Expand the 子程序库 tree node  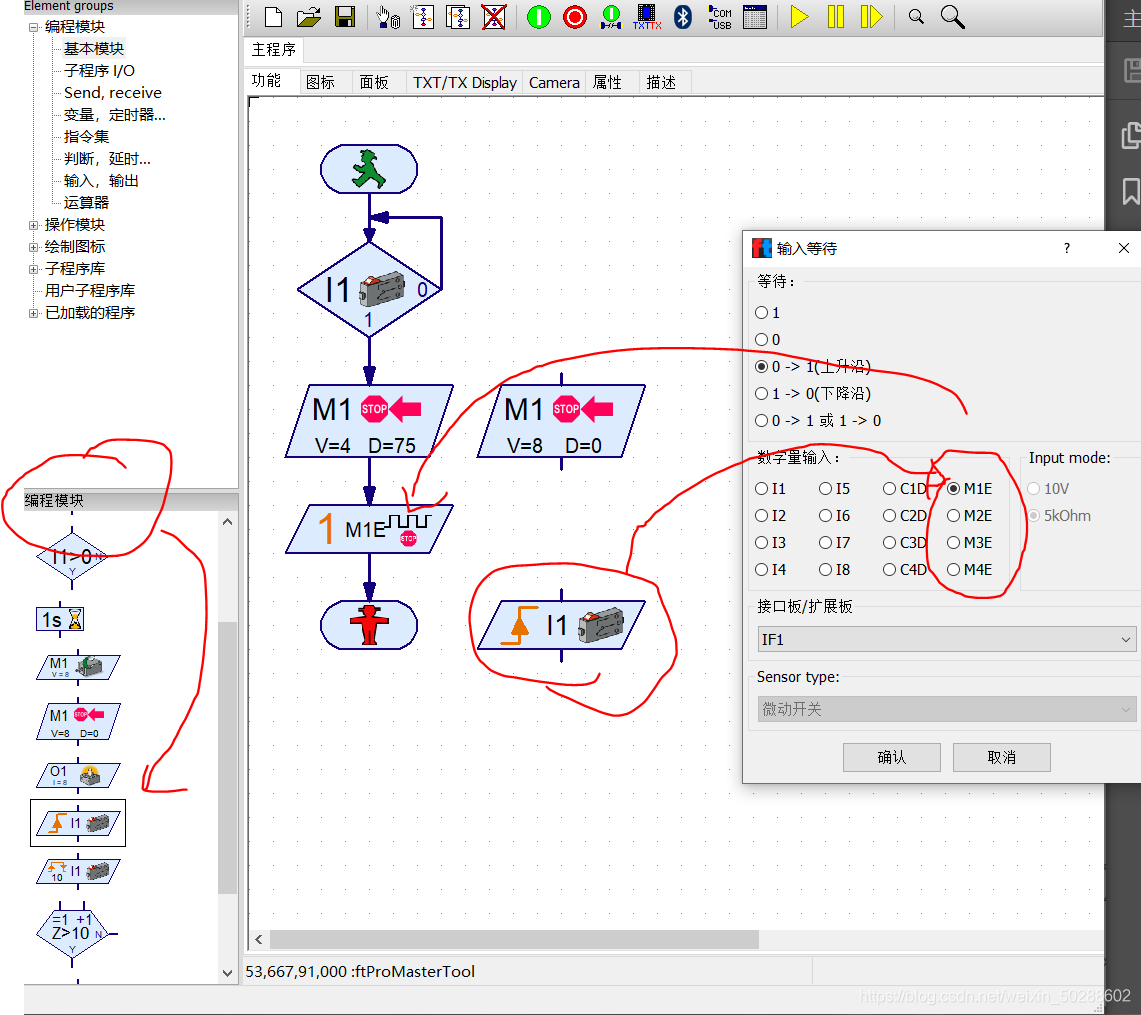(33, 268)
